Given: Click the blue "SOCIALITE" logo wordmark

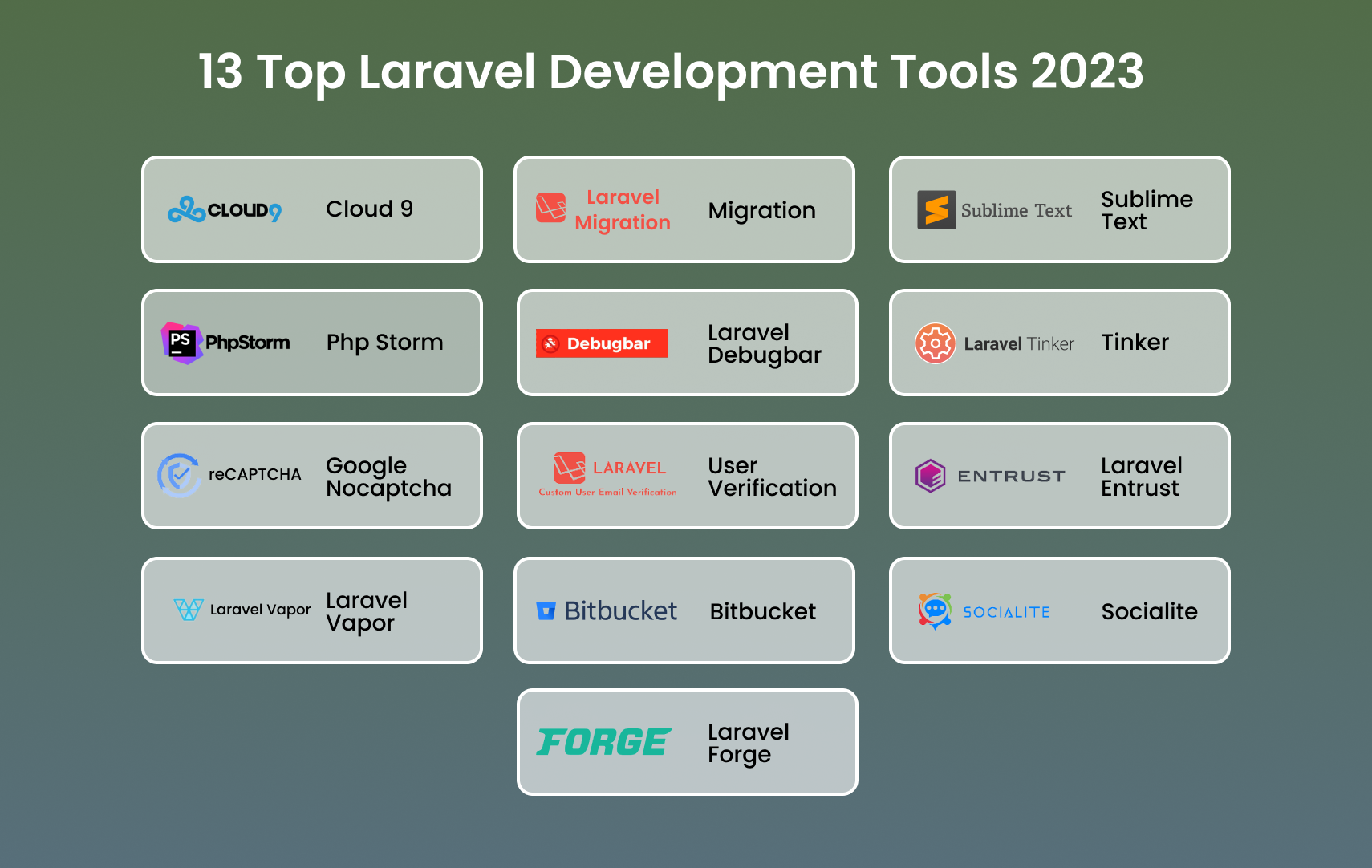Looking at the screenshot, I should point(1006,612).
